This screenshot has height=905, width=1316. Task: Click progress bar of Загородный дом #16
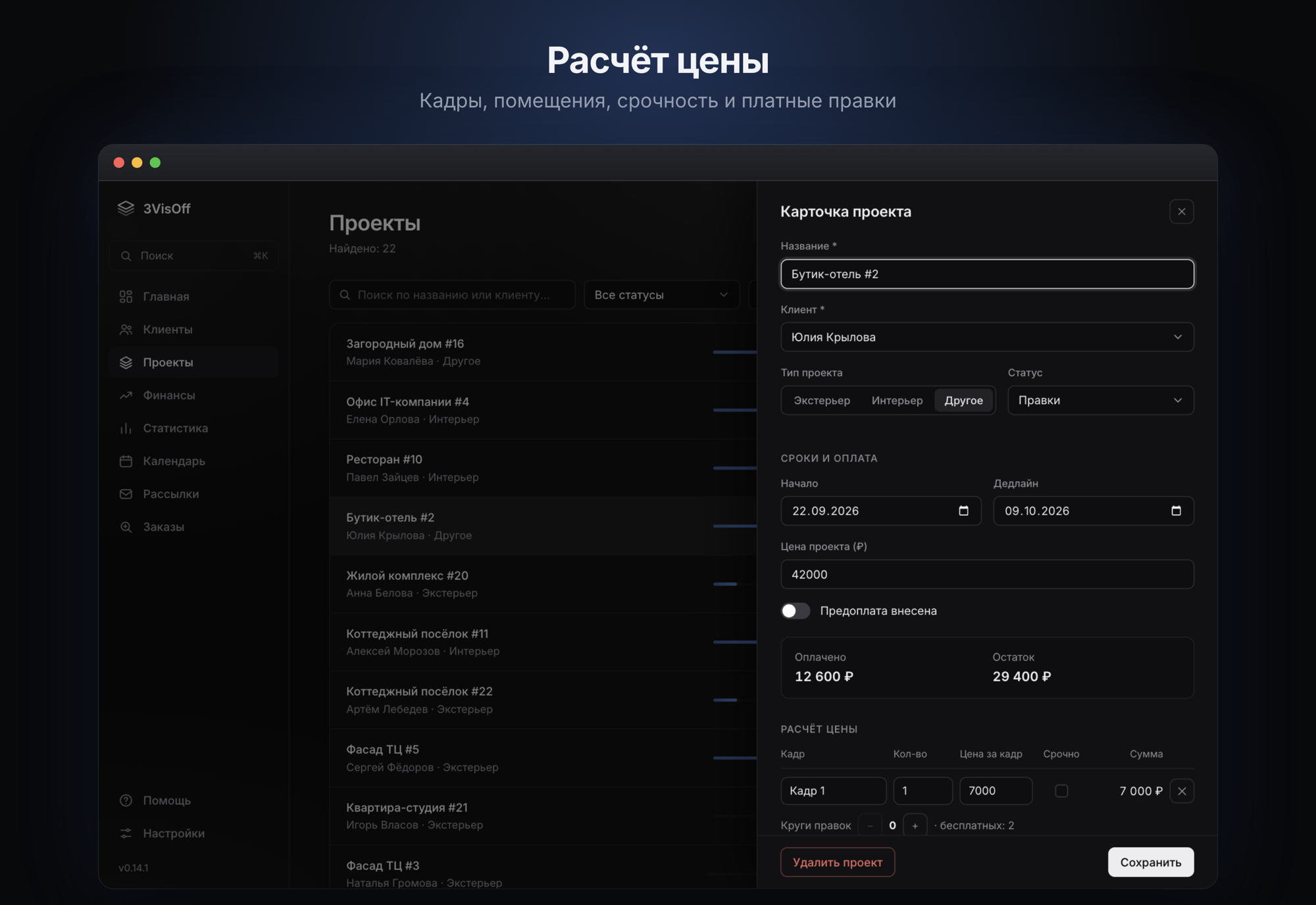[735, 352]
